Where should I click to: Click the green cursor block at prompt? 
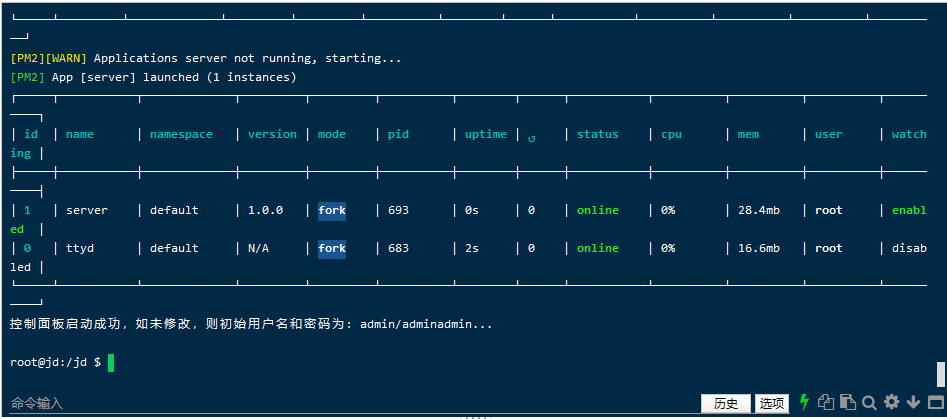[x=111, y=362]
